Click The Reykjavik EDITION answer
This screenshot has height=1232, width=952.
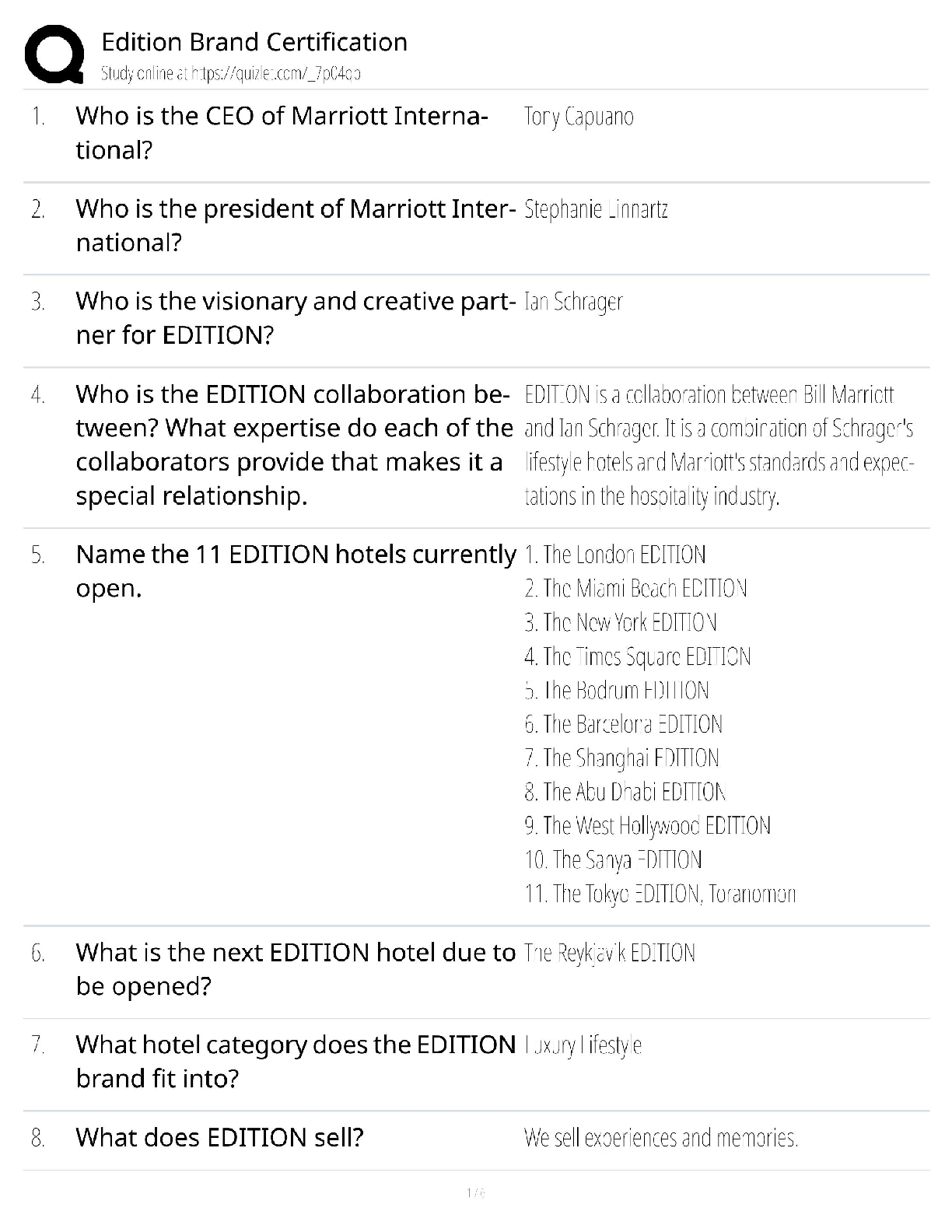pos(610,953)
